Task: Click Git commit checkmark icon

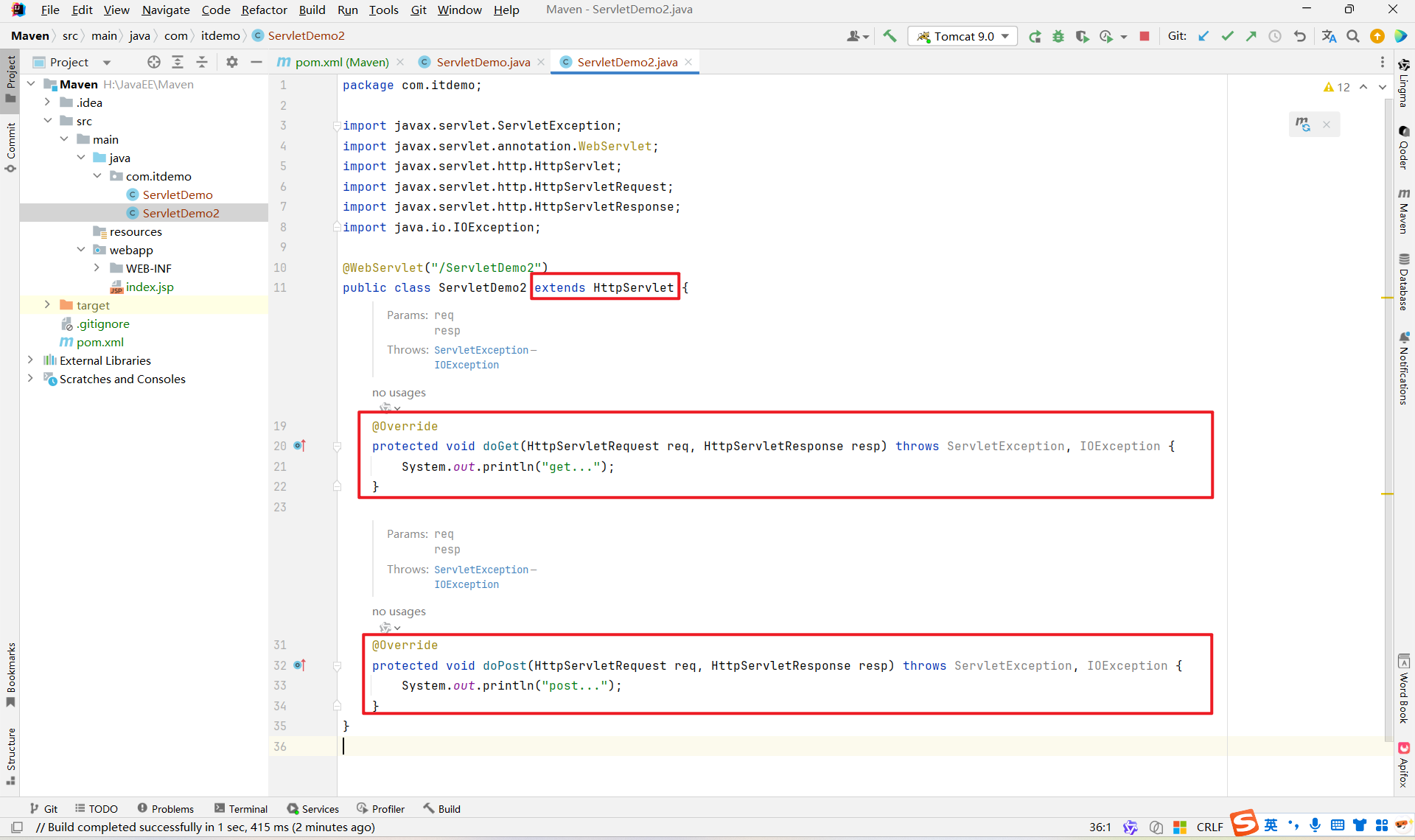Action: pyautogui.click(x=1227, y=36)
